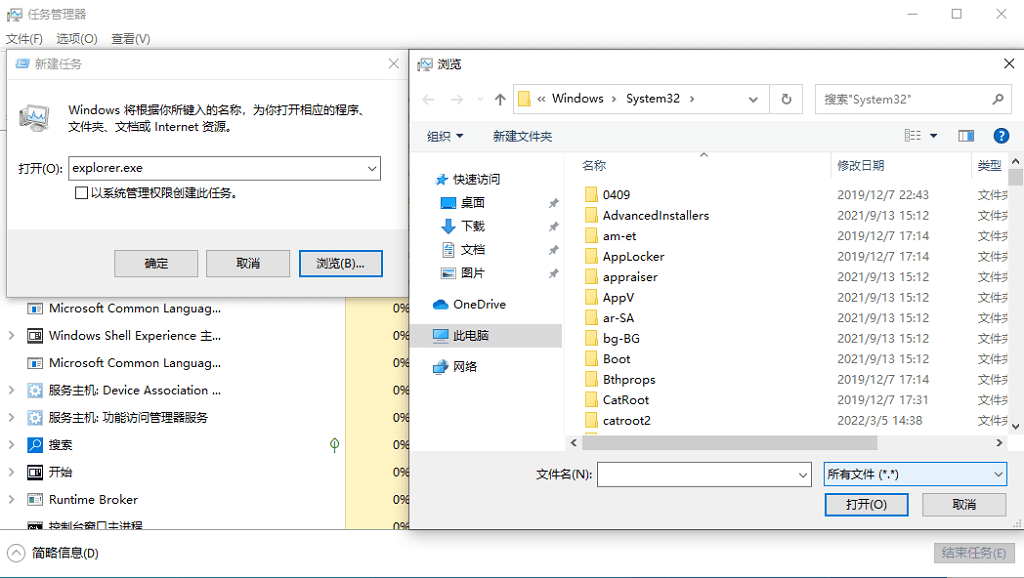Click the New folder button
This screenshot has height=578, width=1024.
coord(522,136)
